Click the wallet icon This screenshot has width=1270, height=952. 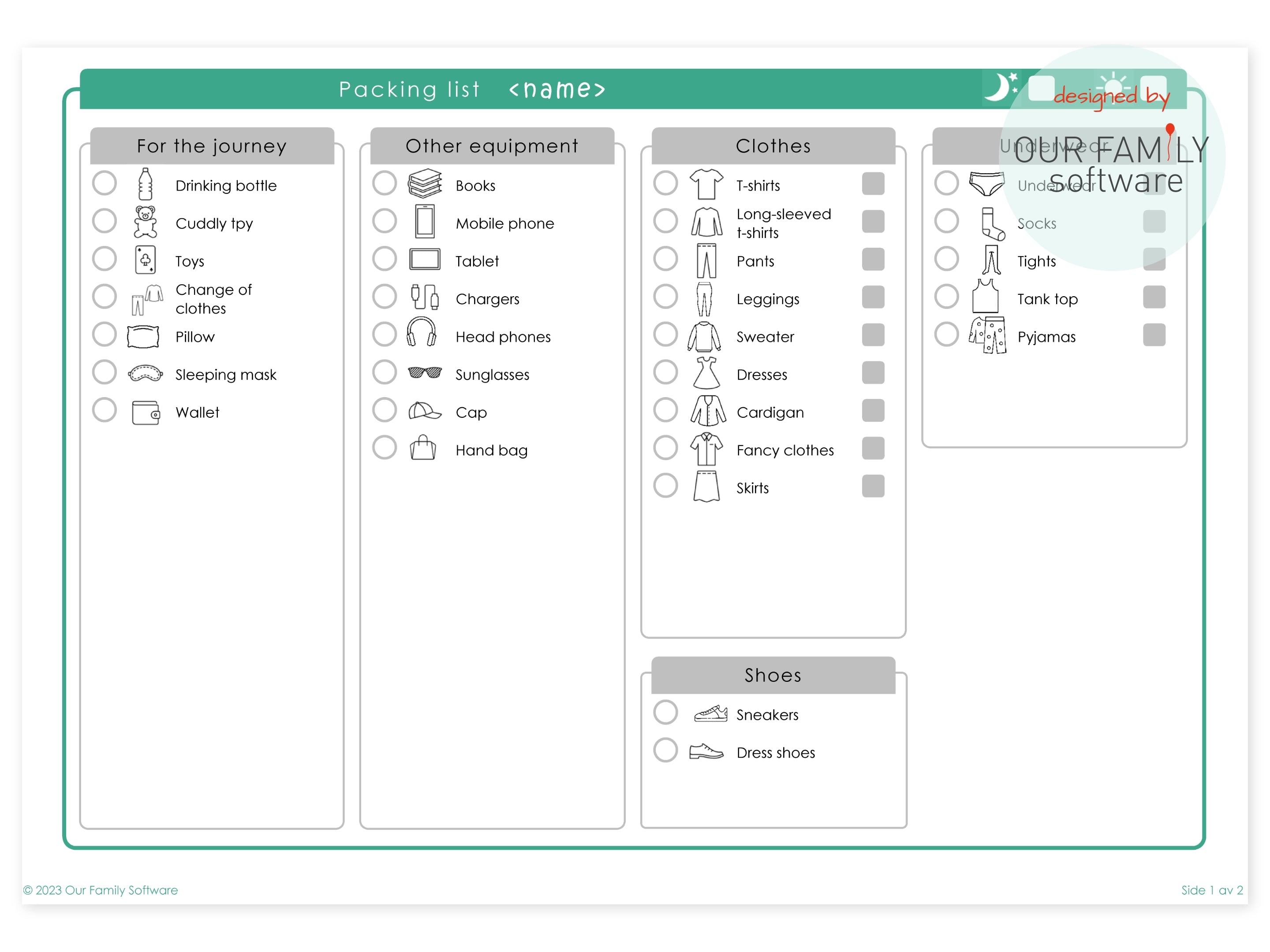point(146,412)
